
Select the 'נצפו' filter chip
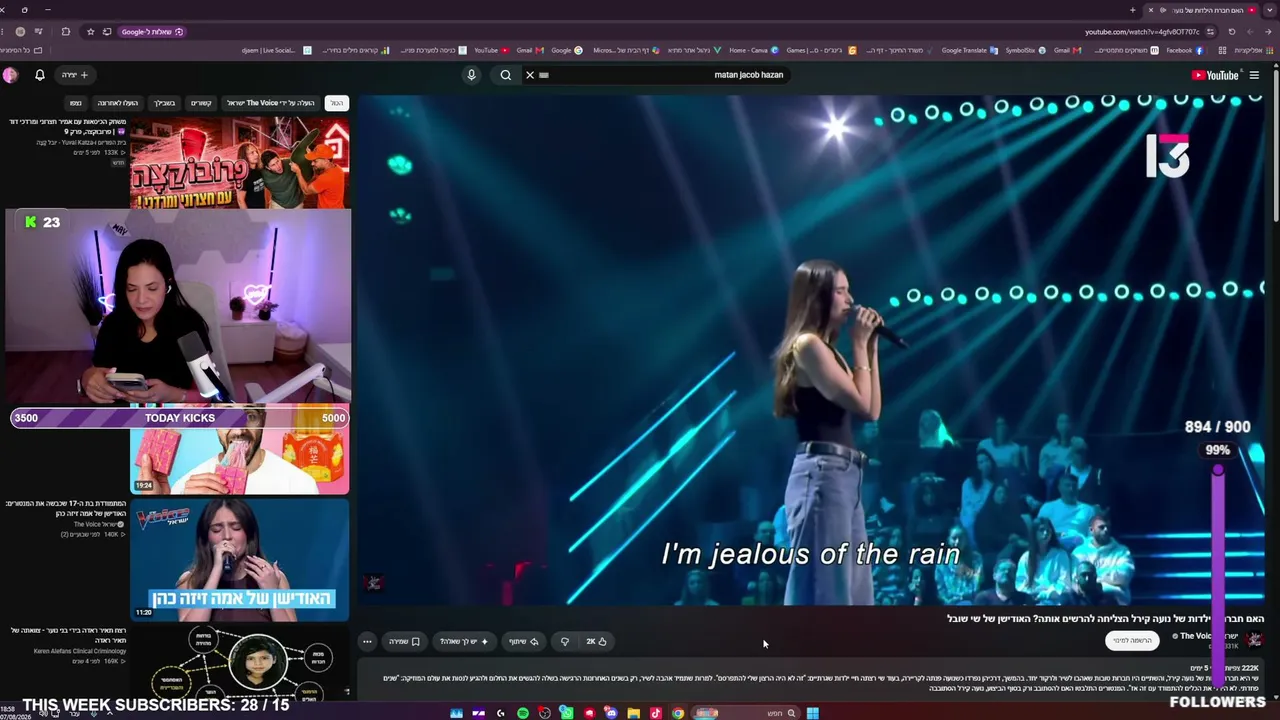[x=75, y=103]
